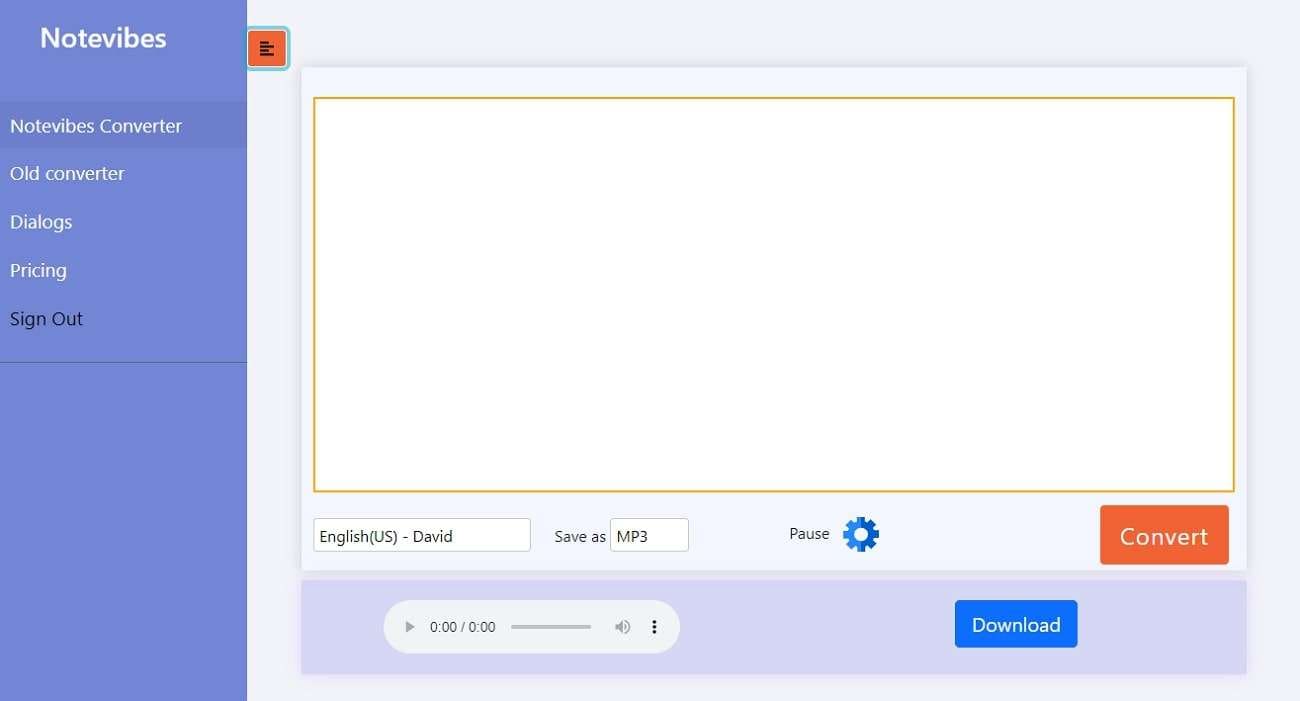Open the English(US) - David voice dropdown
This screenshot has height=701, width=1300.
(422, 535)
